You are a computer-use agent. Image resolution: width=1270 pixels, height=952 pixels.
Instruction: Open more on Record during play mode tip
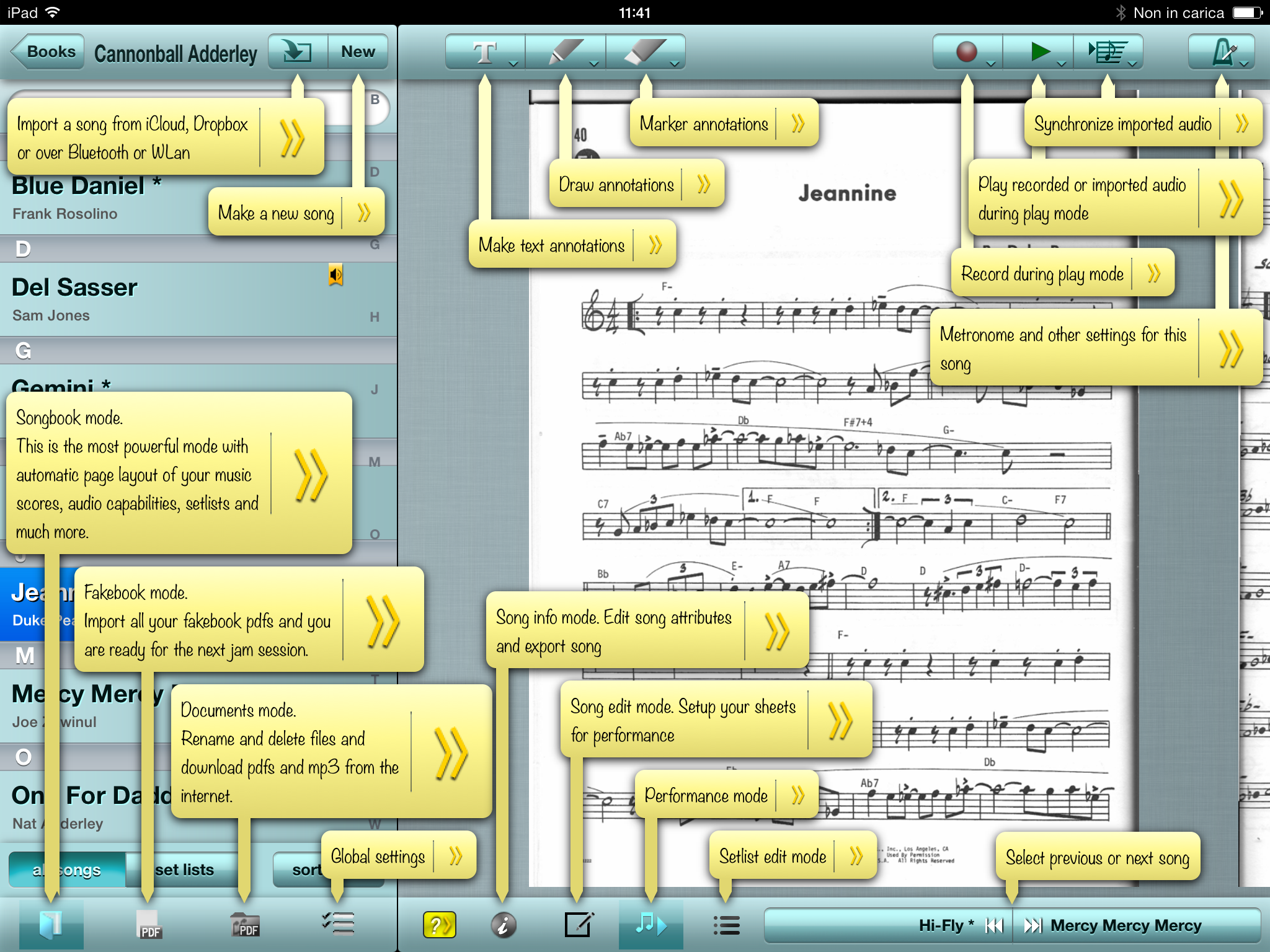coord(1153,273)
